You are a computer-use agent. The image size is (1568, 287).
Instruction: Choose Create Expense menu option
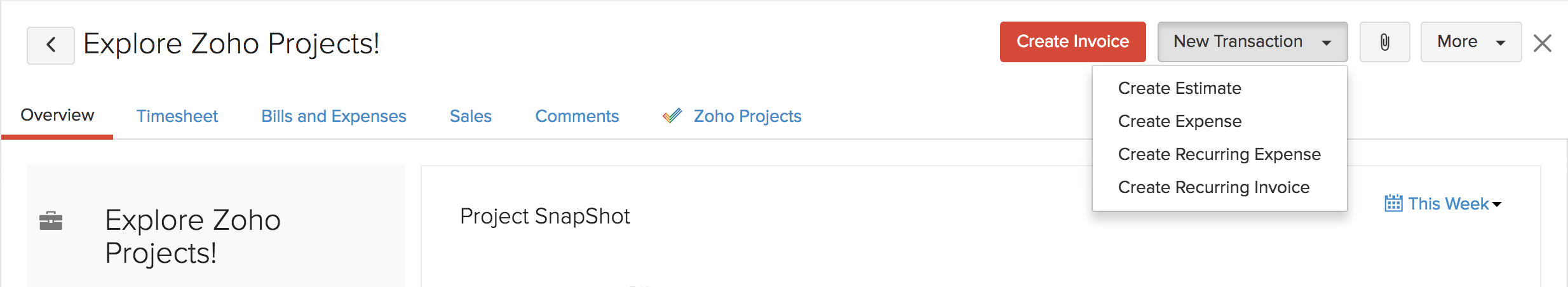(1179, 121)
